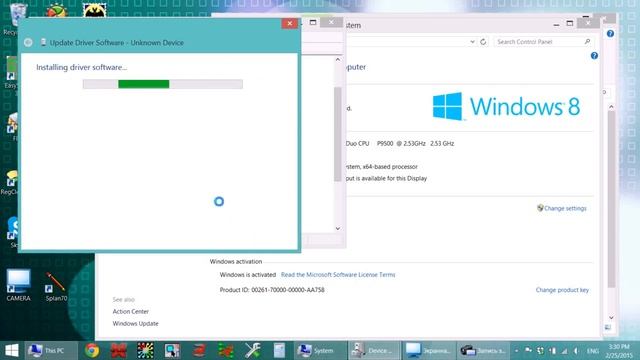Minimize the System window

coord(556,24)
